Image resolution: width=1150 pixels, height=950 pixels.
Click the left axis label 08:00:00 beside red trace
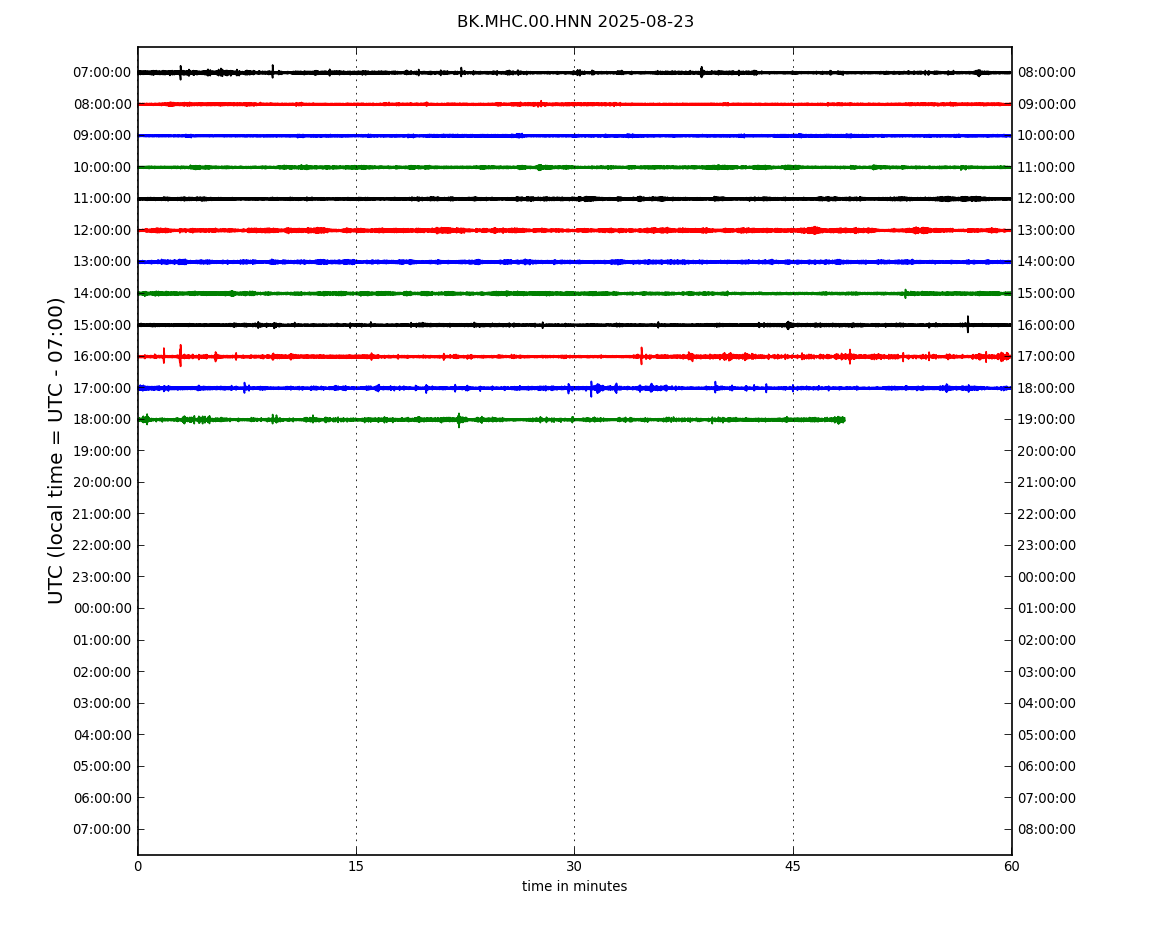(x=102, y=104)
